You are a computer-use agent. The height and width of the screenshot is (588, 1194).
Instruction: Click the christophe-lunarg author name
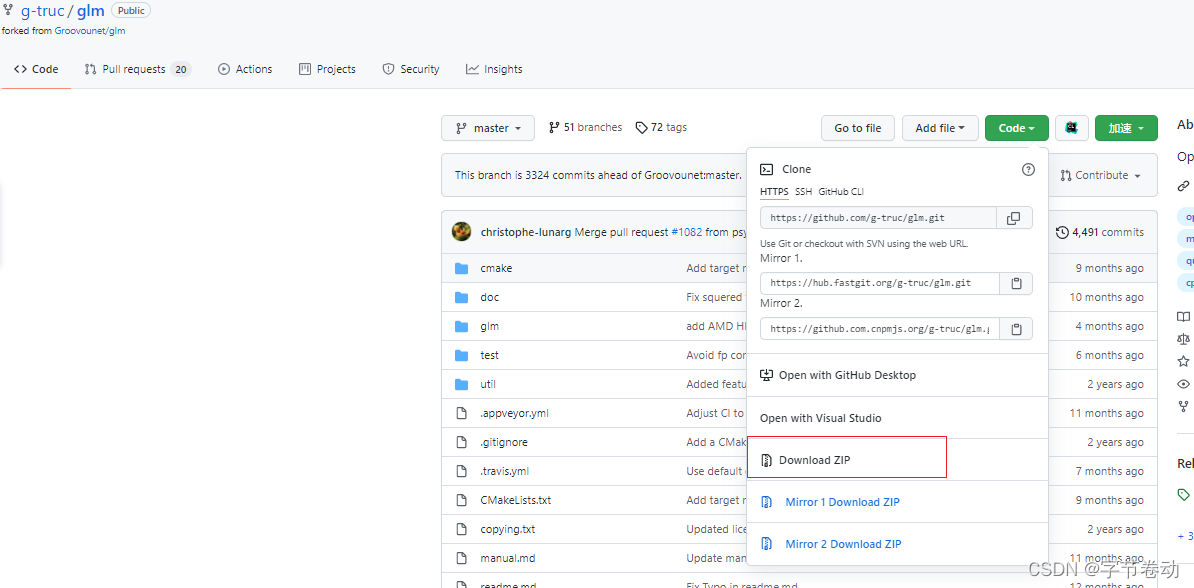525,232
